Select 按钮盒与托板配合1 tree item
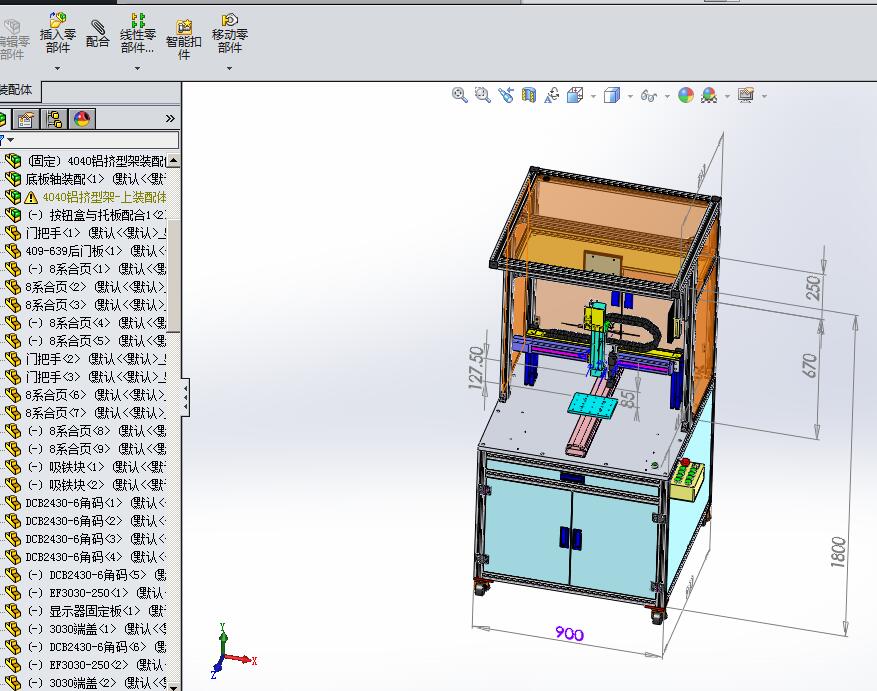The image size is (877, 691). (x=86, y=215)
